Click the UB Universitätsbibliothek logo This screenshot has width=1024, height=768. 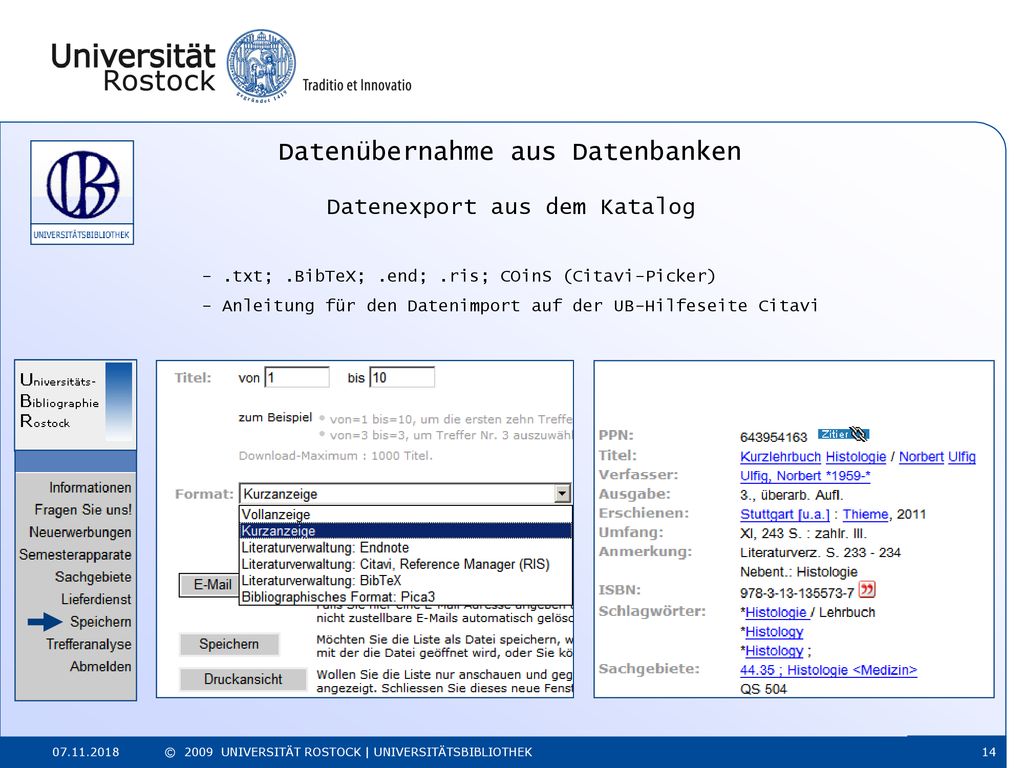[x=82, y=193]
